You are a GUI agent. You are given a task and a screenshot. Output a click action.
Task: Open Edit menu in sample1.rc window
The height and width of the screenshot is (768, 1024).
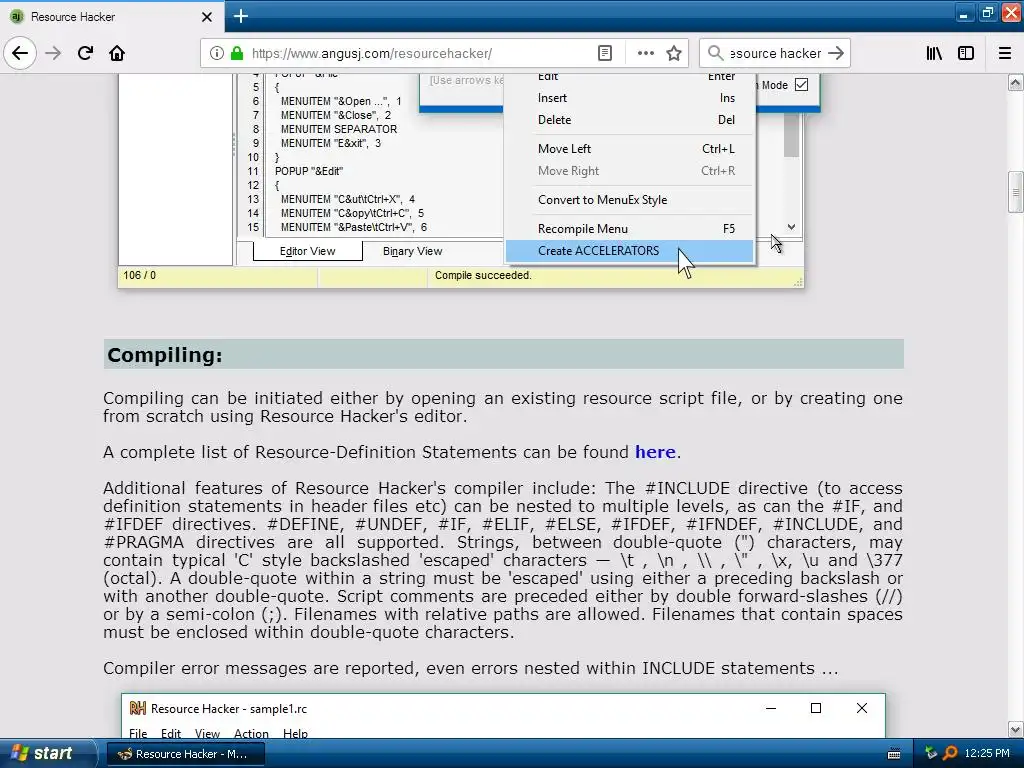[170, 733]
